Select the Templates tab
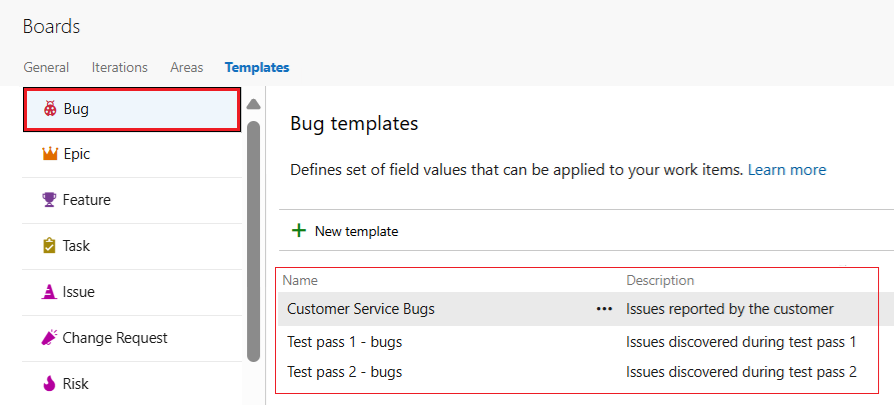 (x=257, y=68)
